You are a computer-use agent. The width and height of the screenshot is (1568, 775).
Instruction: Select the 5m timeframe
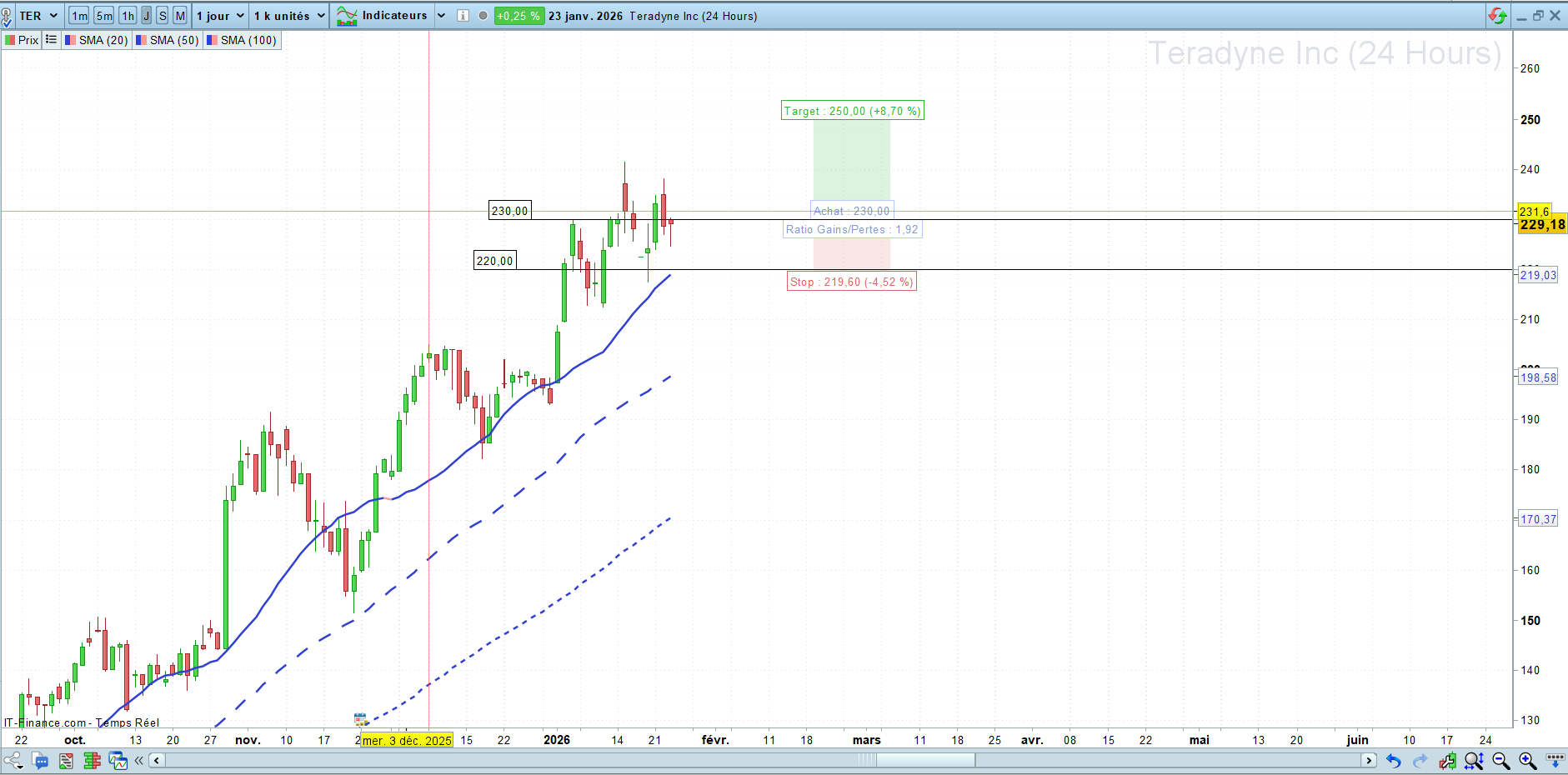pyautogui.click(x=104, y=16)
